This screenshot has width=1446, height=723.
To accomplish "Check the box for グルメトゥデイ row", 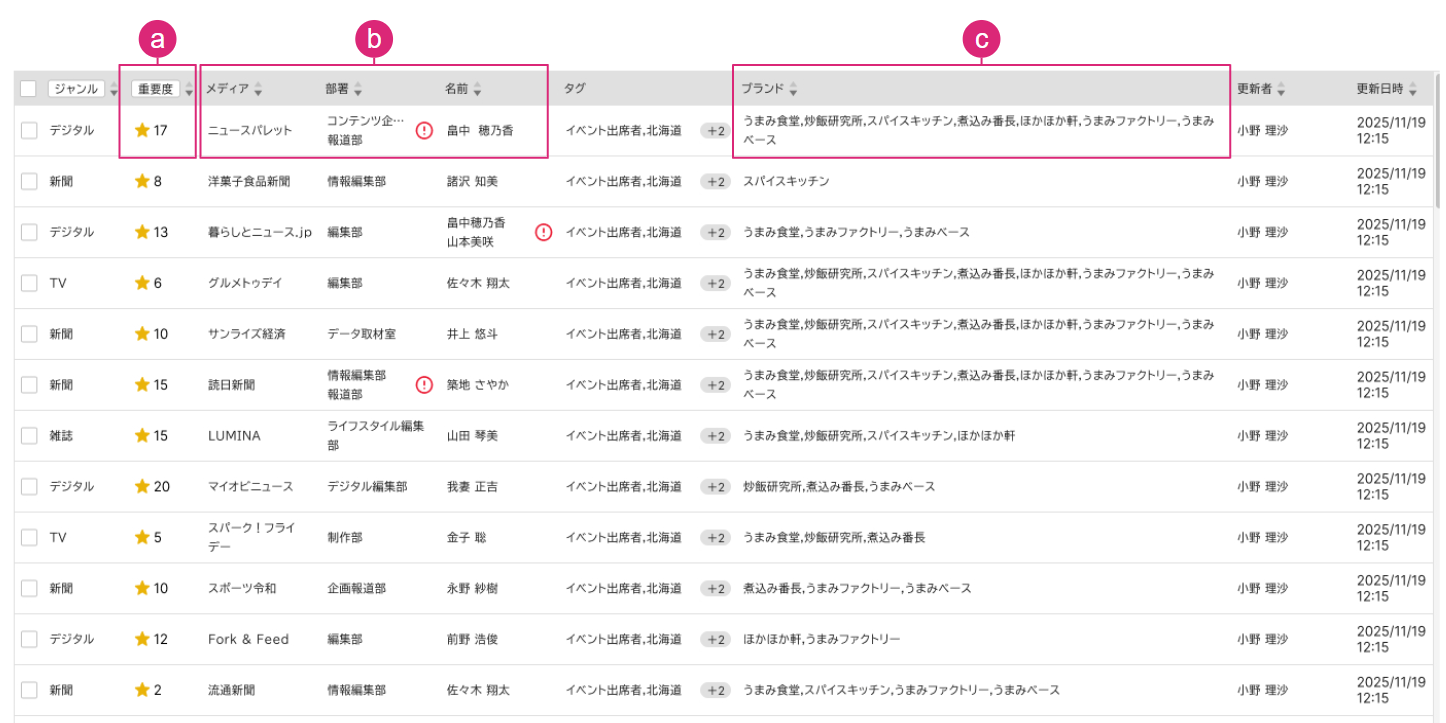I will pos(29,283).
